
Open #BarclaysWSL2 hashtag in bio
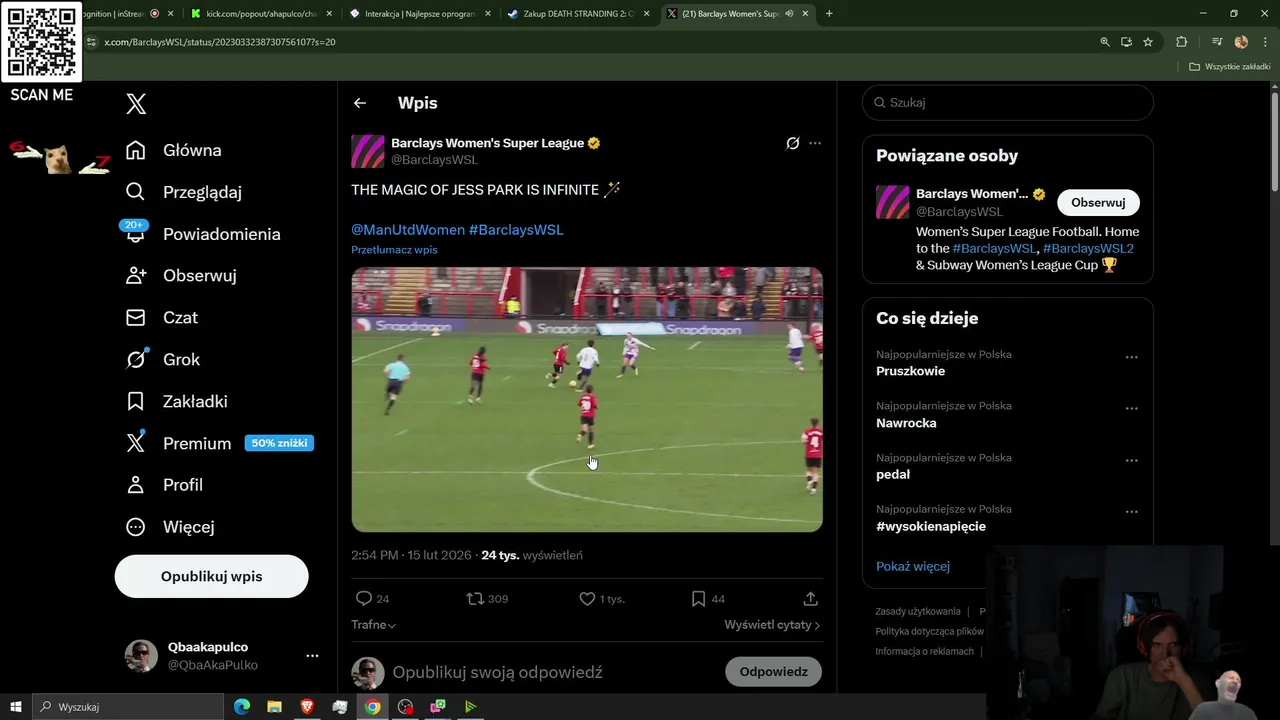[x=1088, y=248]
